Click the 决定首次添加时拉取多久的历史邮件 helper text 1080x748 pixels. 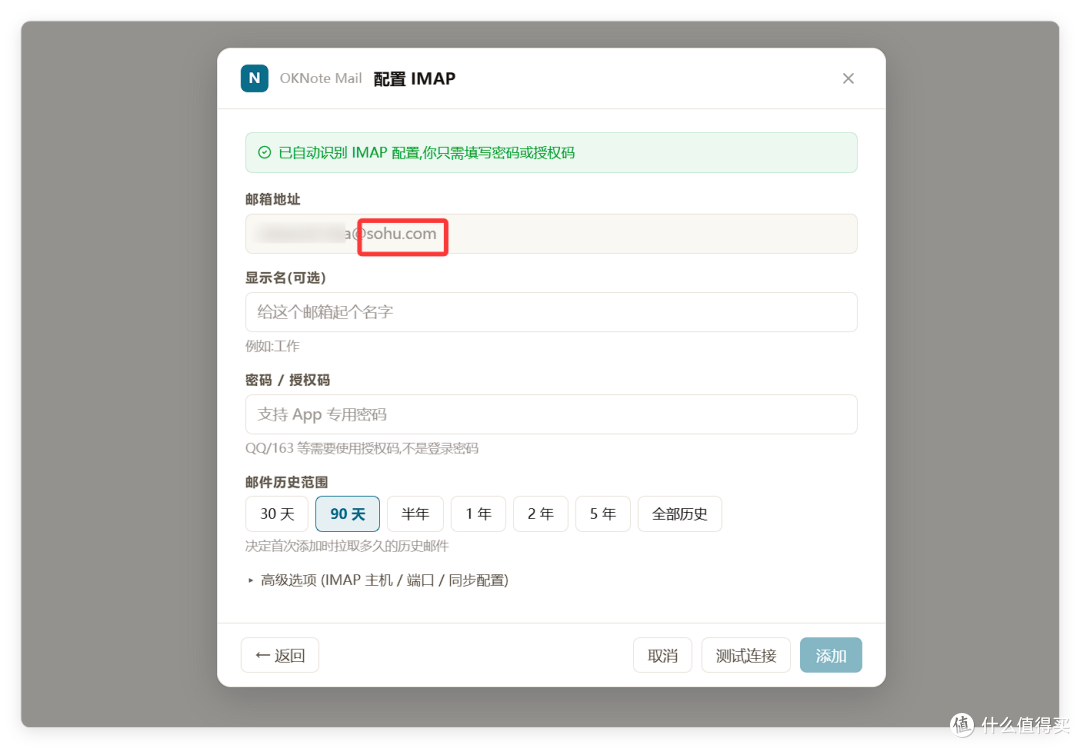(346, 546)
